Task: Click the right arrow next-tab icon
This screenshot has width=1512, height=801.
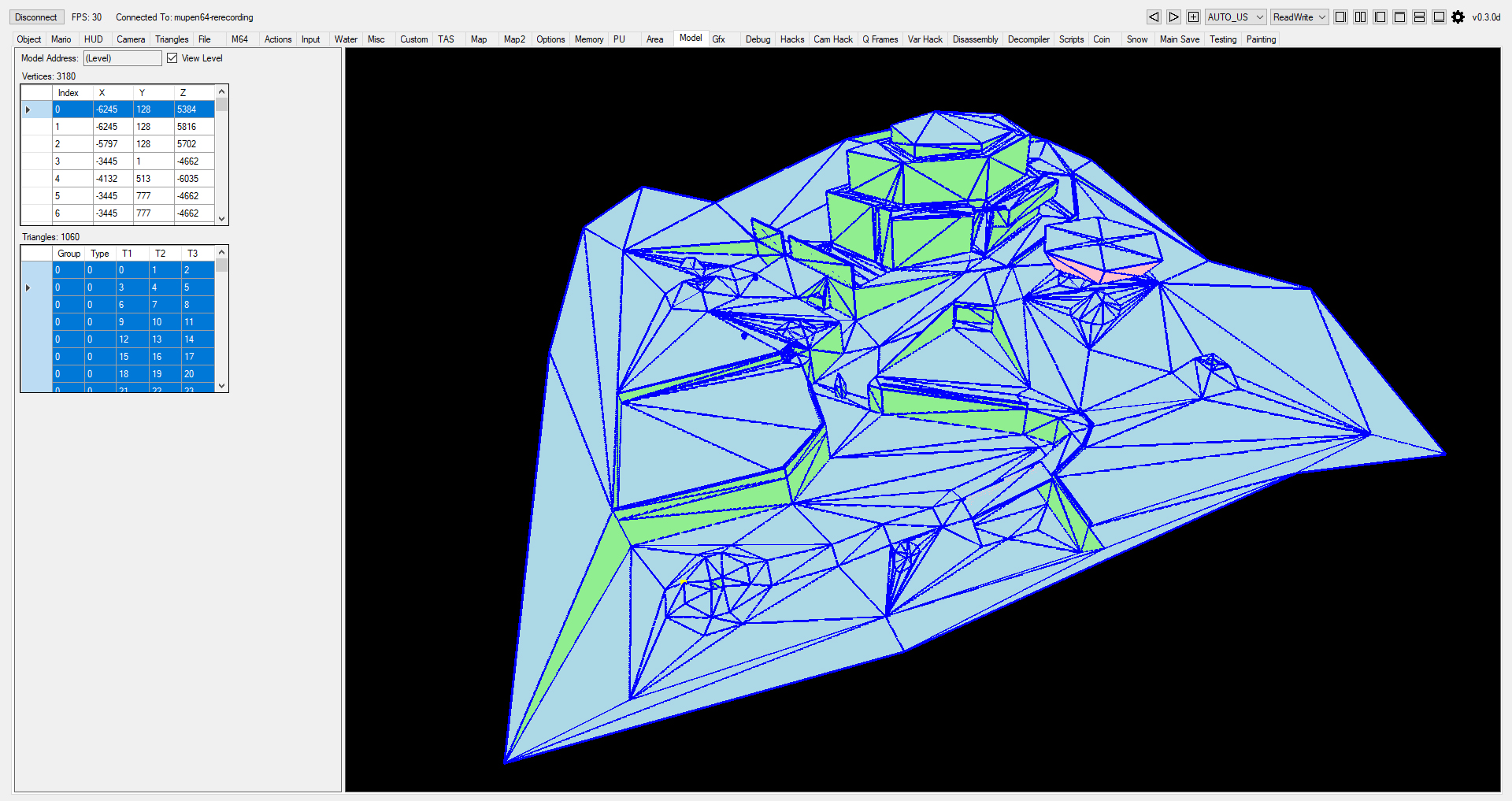Action: 1173,17
